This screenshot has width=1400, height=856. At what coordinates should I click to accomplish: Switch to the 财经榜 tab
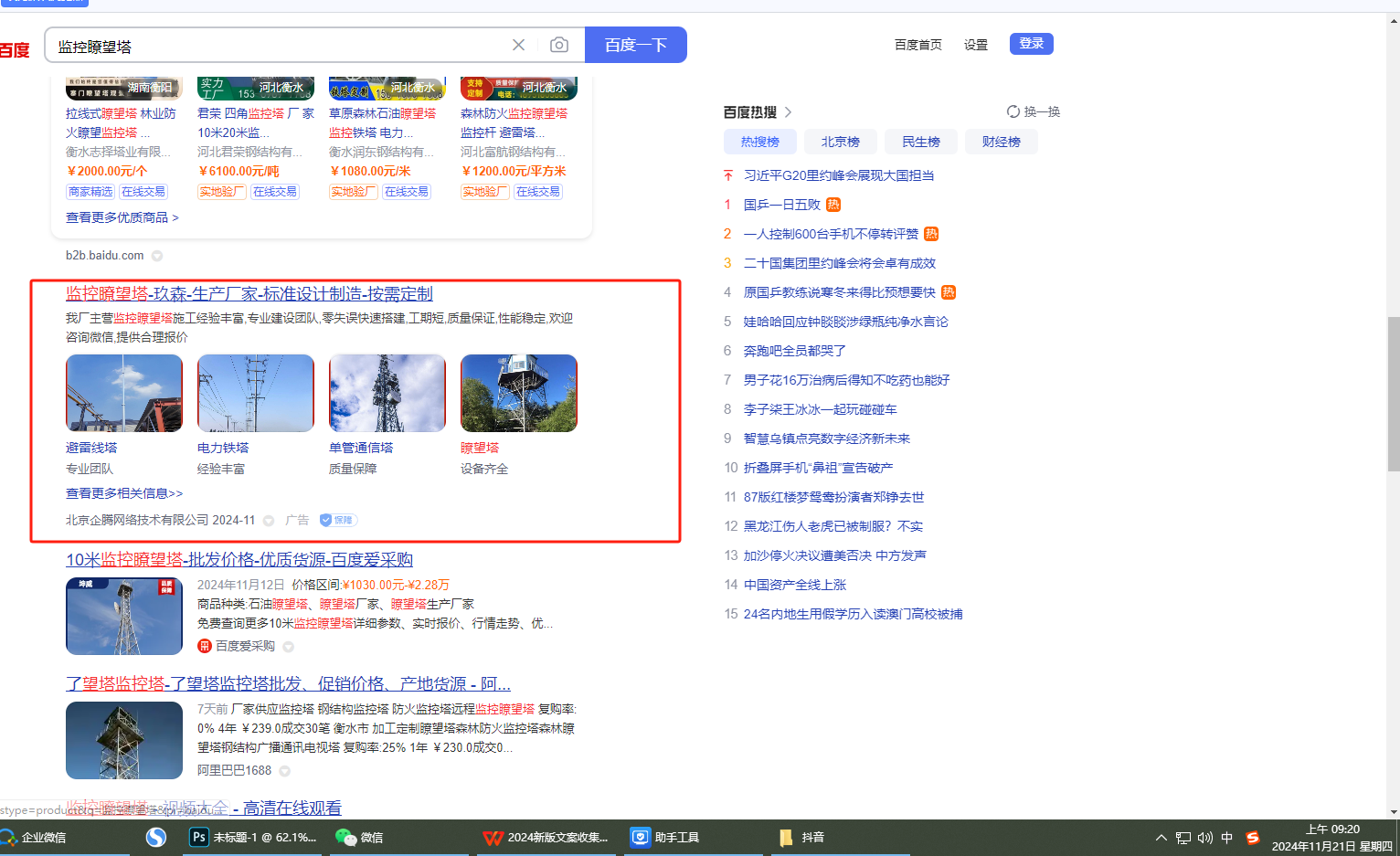pos(1002,142)
